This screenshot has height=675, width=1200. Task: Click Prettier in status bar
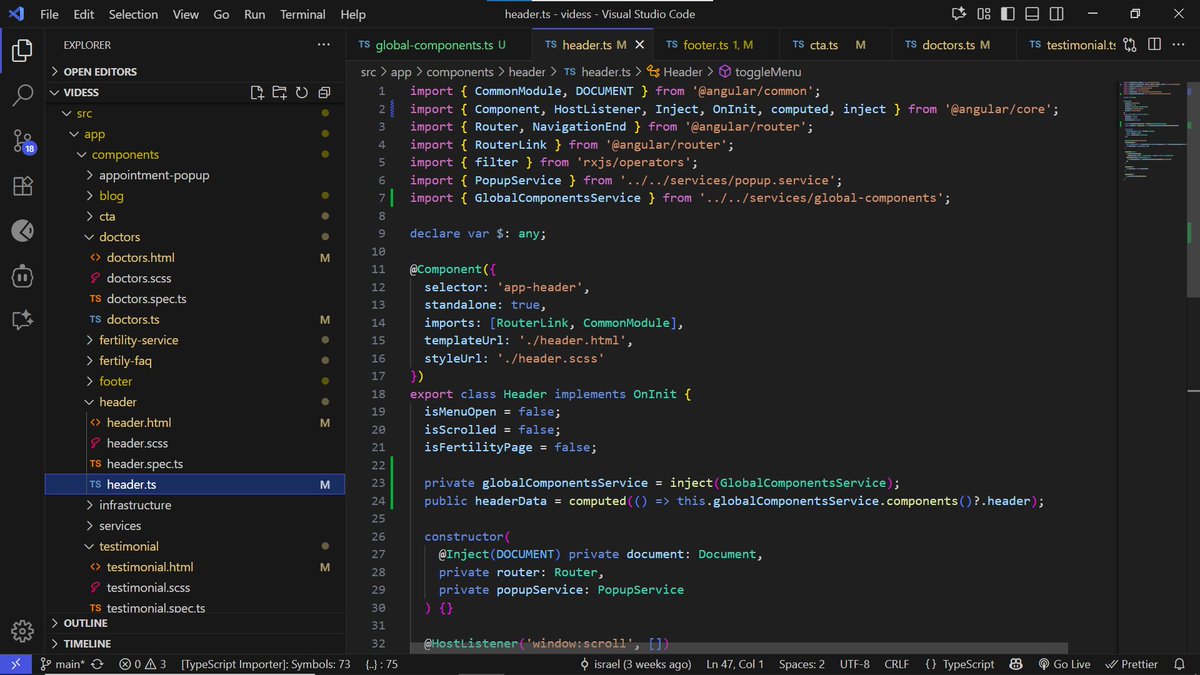coord(1130,664)
